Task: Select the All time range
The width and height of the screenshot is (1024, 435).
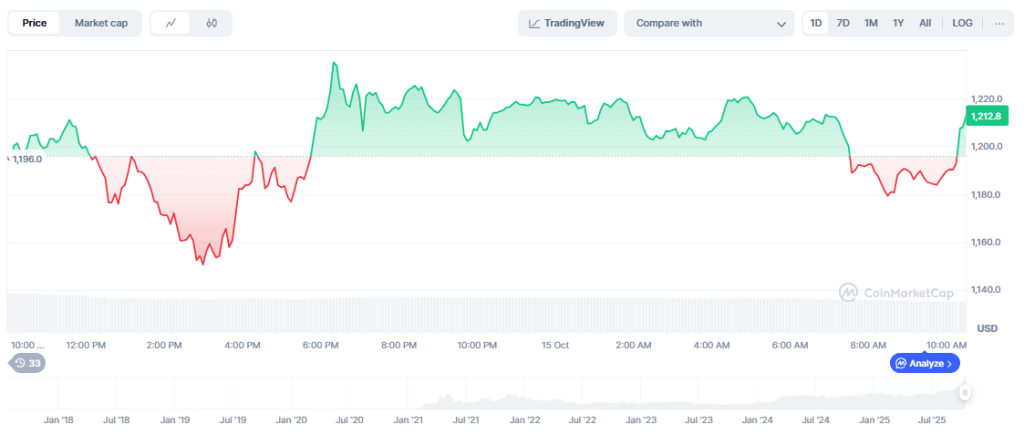Action: coord(925,23)
